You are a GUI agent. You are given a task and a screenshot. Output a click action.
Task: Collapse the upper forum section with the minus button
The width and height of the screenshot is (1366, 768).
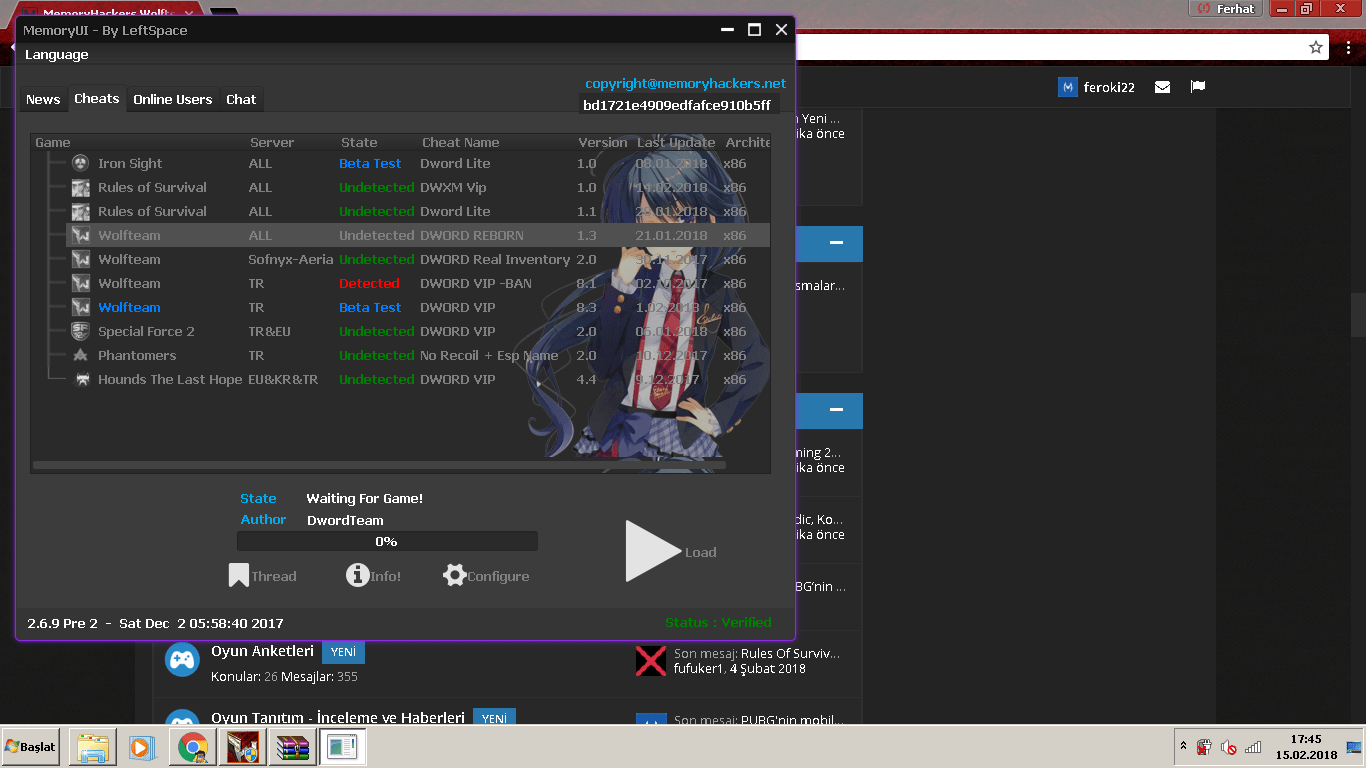(x=836, y=243)
